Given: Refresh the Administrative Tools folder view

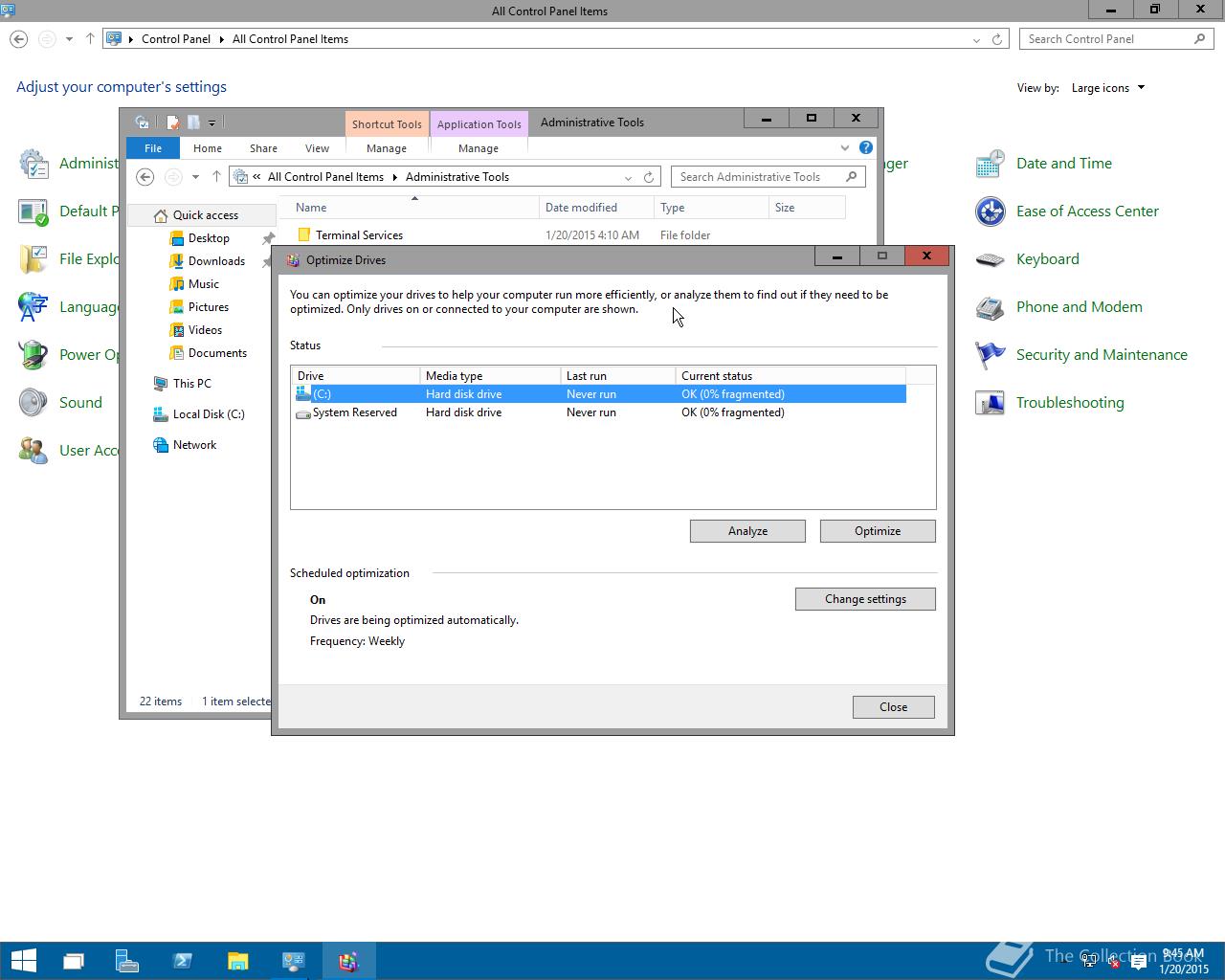Looking at the screenshot, I should [649, 177].
